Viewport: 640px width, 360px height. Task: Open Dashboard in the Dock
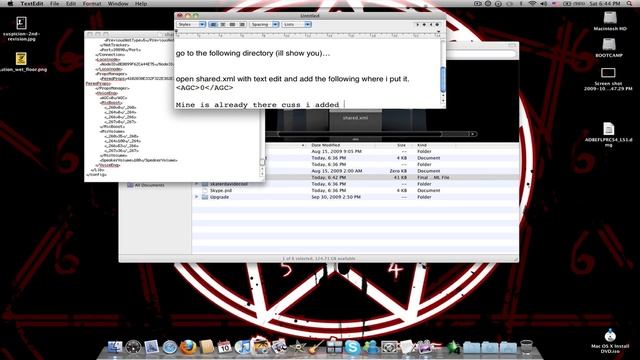tap(133, 347)
